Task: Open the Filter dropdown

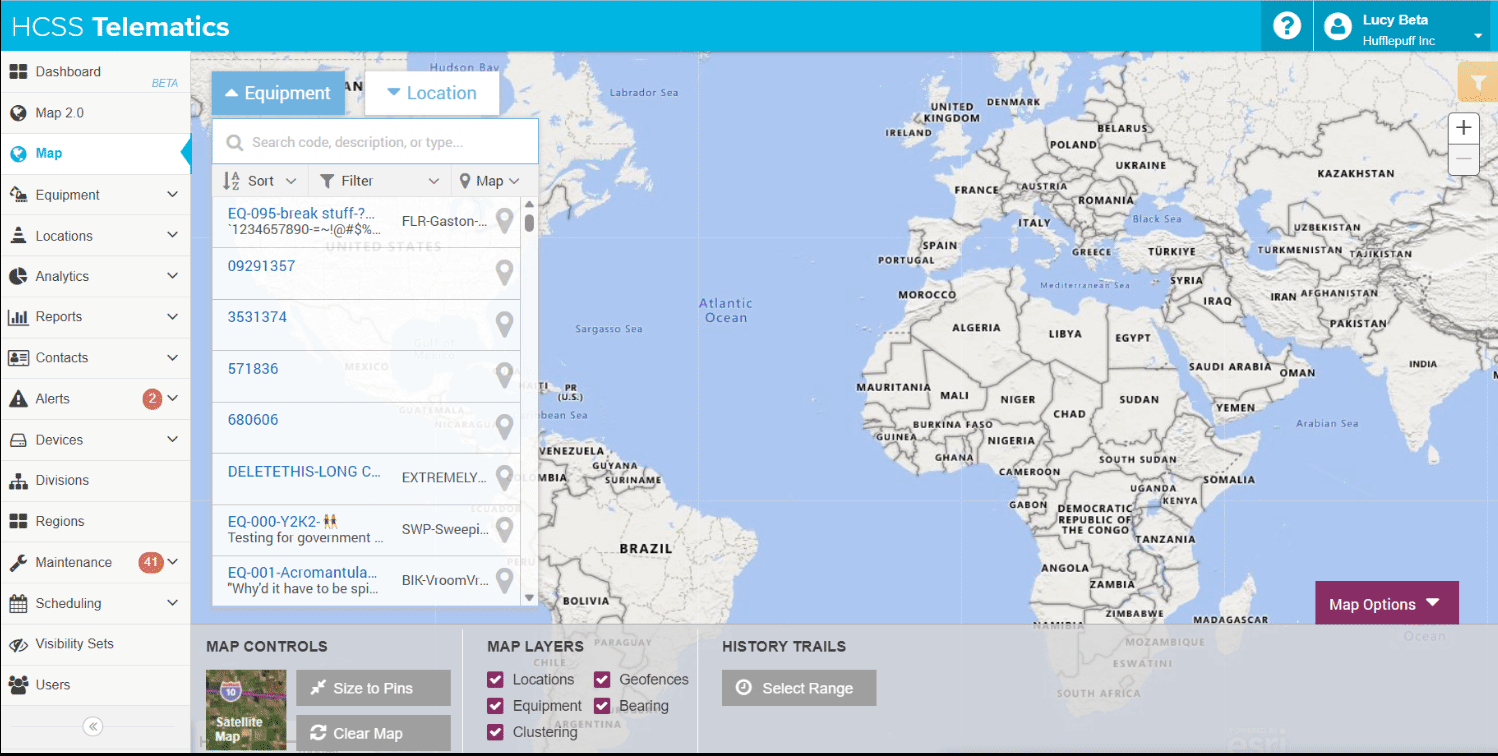Action: [x=379, y=181]
